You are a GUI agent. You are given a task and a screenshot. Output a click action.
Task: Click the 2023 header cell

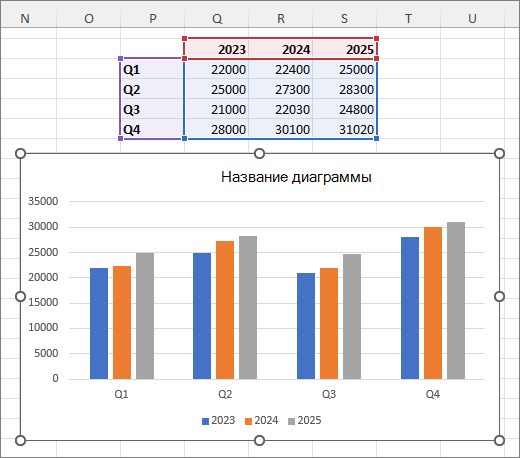[x=216, y=49]
